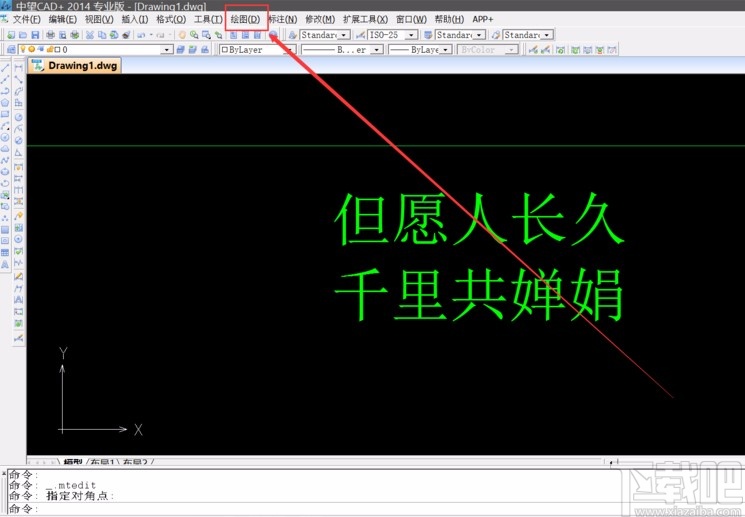Select the Table tool
745x517 pixels.
(5, 253)
